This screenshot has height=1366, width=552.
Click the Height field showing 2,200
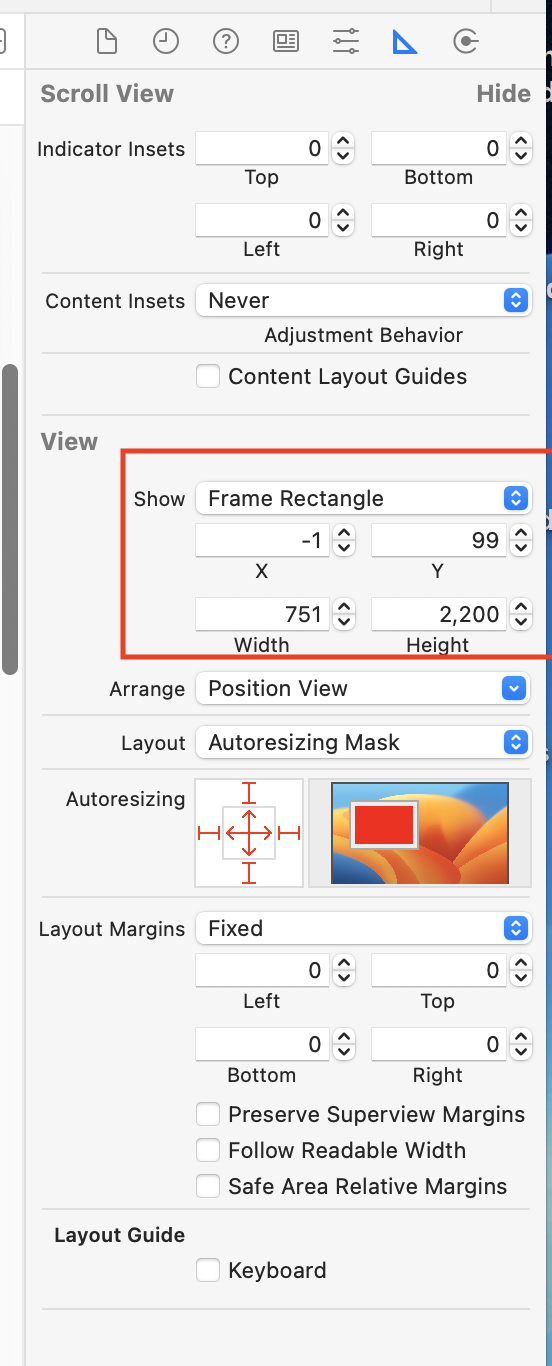[x=438, y=614]
